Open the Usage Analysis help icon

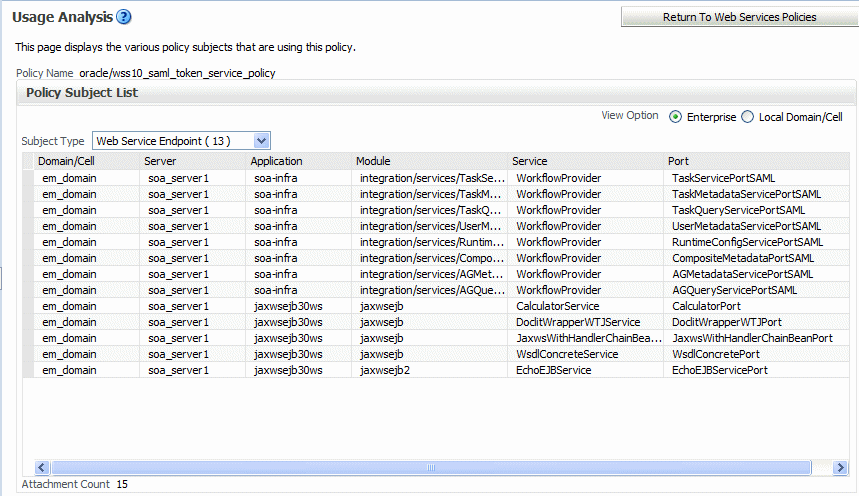coord(124,17)
